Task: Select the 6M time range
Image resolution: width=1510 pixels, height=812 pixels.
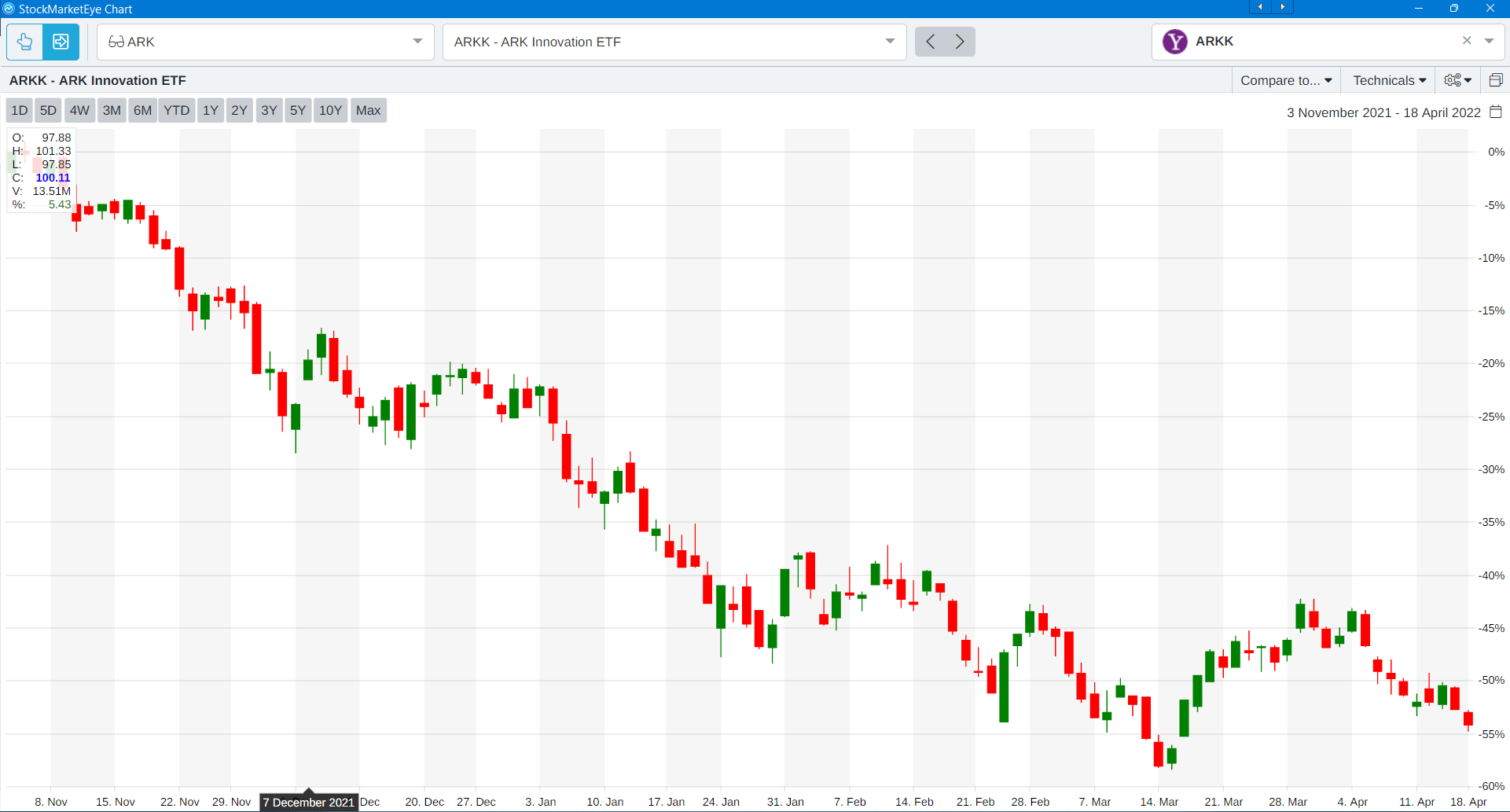Action: [142, 110]
